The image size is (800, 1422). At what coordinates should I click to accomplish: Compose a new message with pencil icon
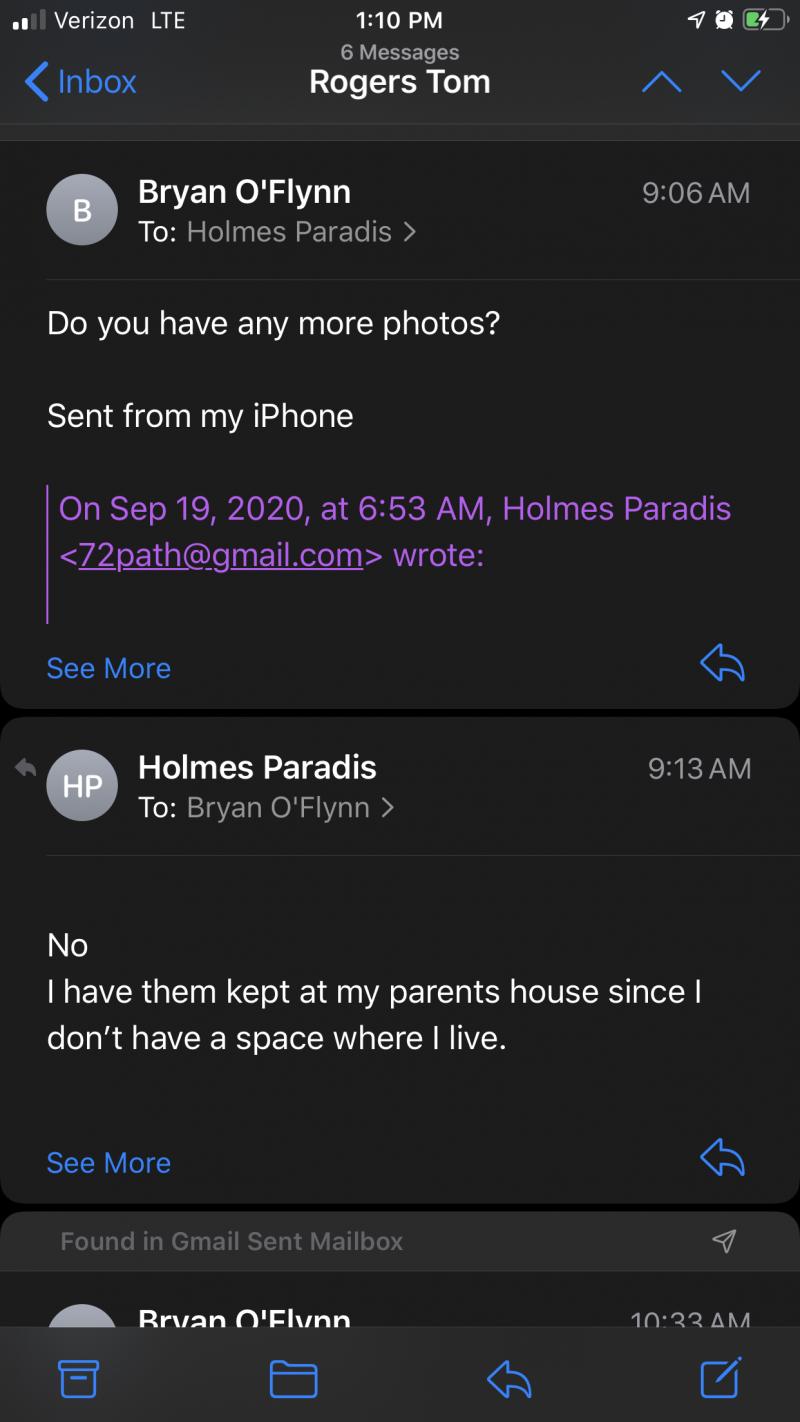720,1377
